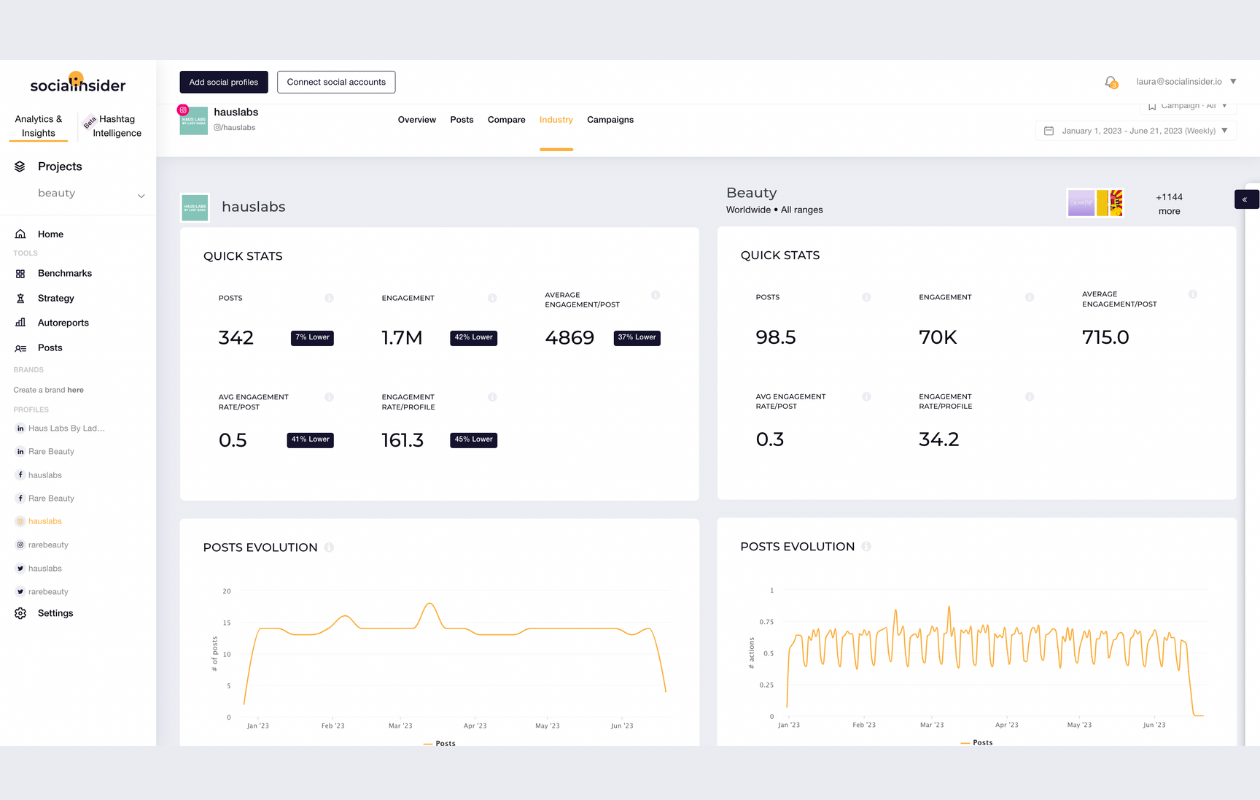Click info icon beside Beauty ENGAGEMENT stat

(1029, 297)
